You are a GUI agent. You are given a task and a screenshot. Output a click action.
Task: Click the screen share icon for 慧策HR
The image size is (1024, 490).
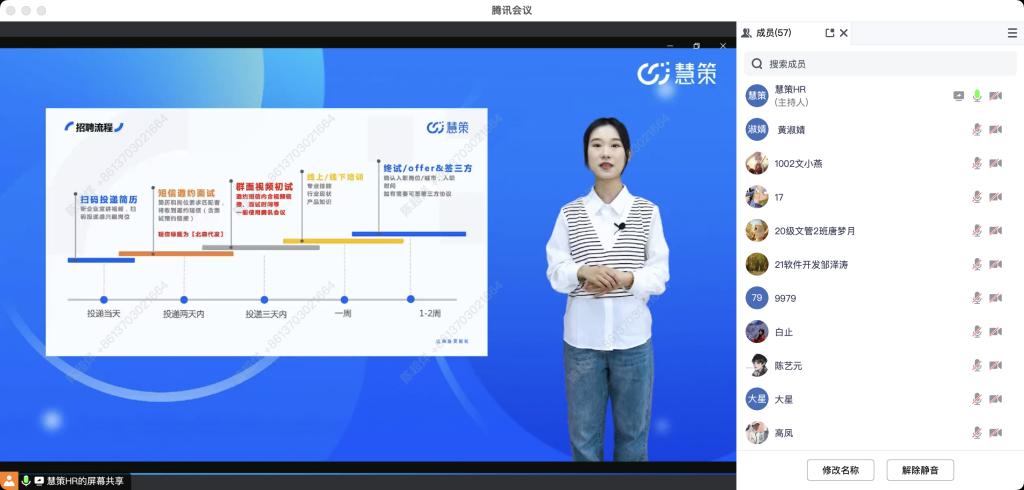click(x=959, y=96)
